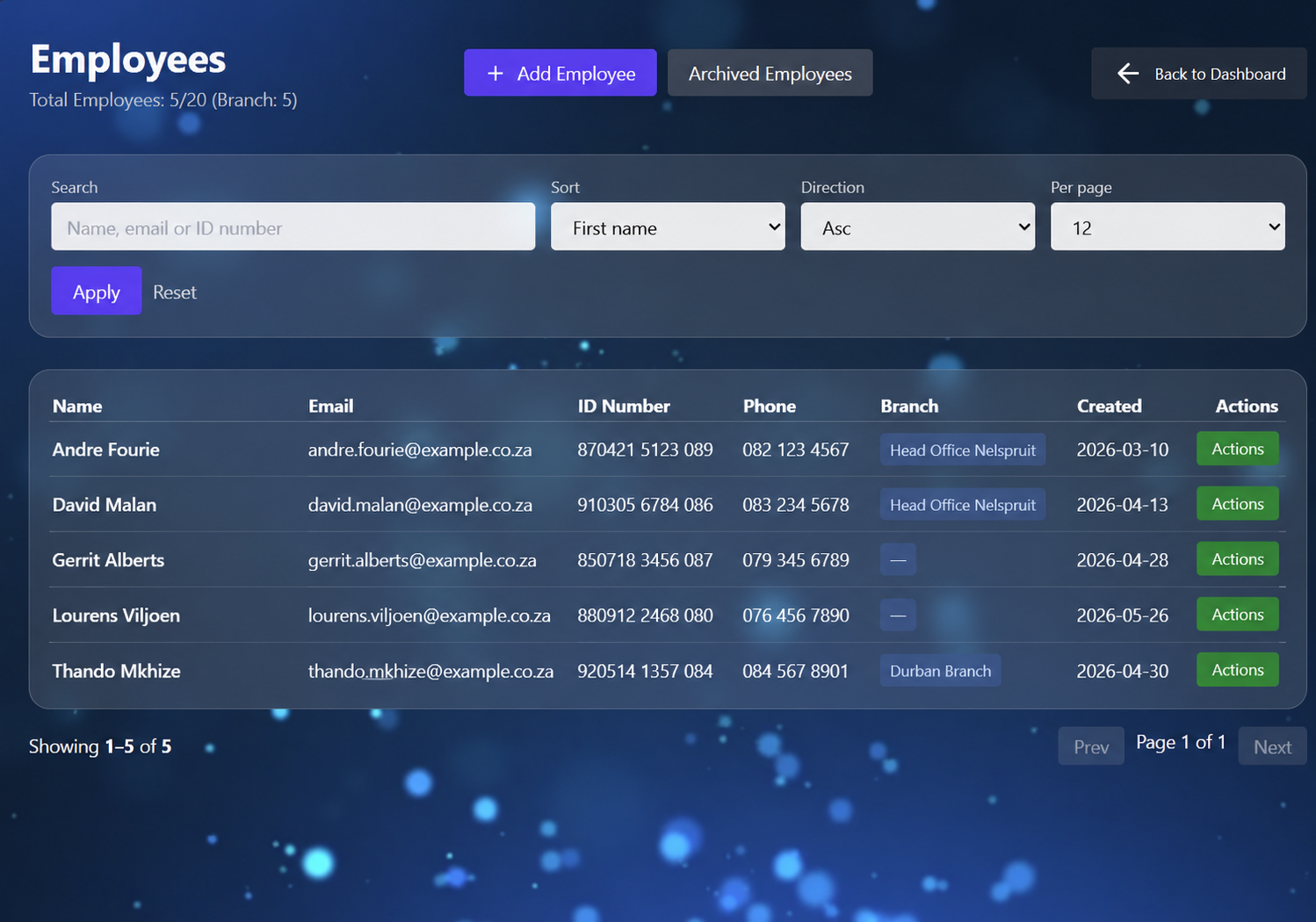Click email lourens.viljoen@example.co.za
The height and width of the screenshot is (922, 1316).
[430, 616]
